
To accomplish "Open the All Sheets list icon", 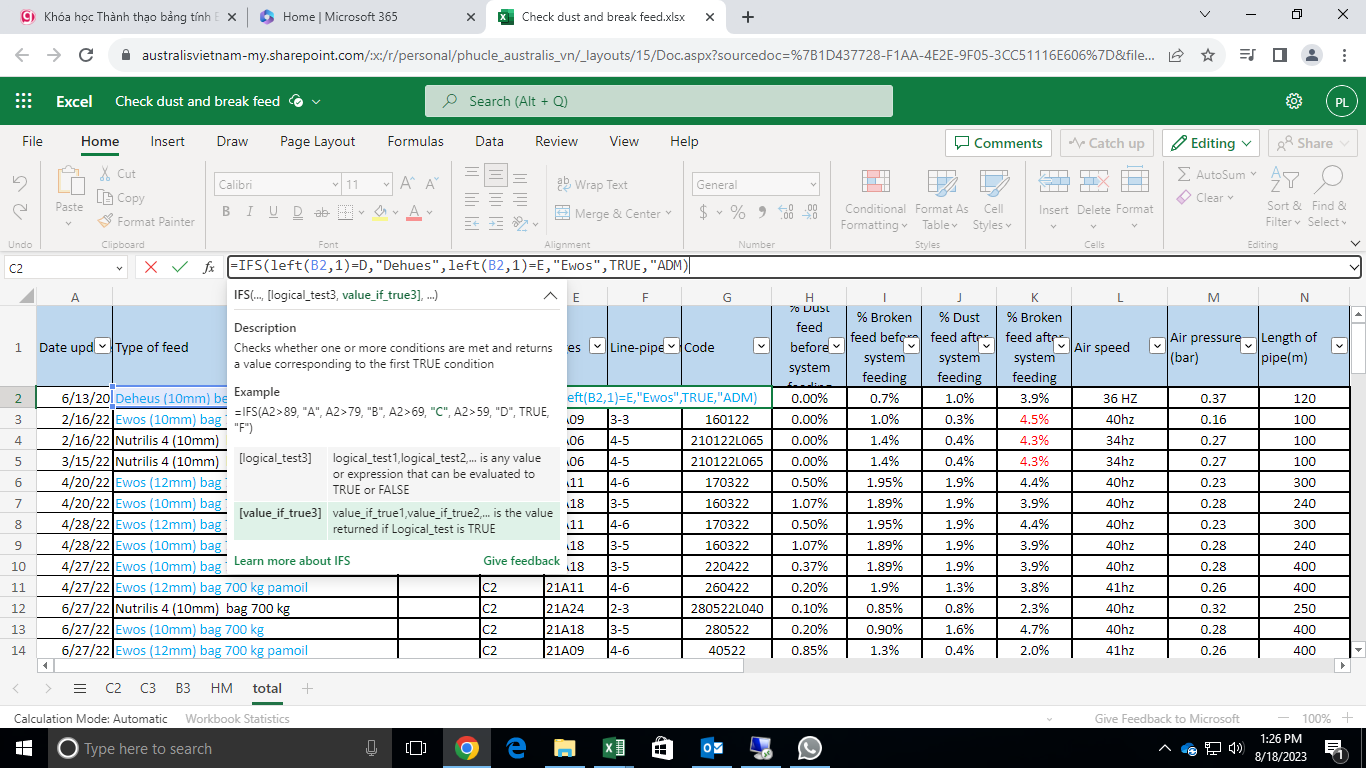I will [x=80, y=688].
